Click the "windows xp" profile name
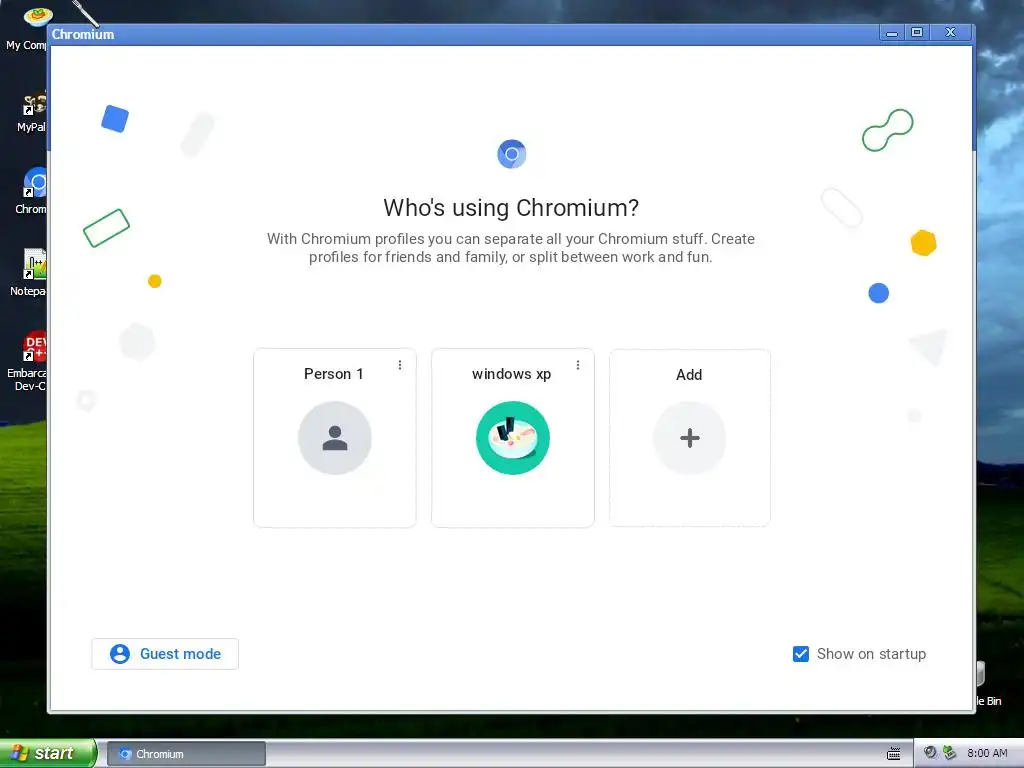Screen dimensions: 1024x768 [x=511, y=374]
